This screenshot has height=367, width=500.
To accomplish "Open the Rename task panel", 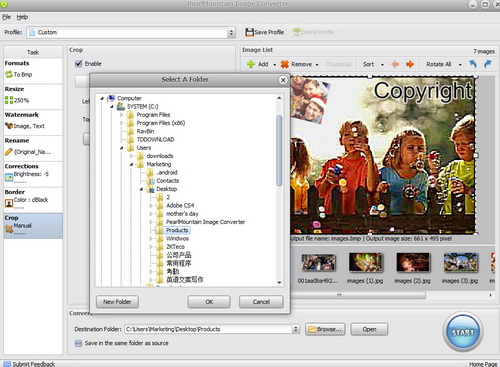I will point(33,148).
